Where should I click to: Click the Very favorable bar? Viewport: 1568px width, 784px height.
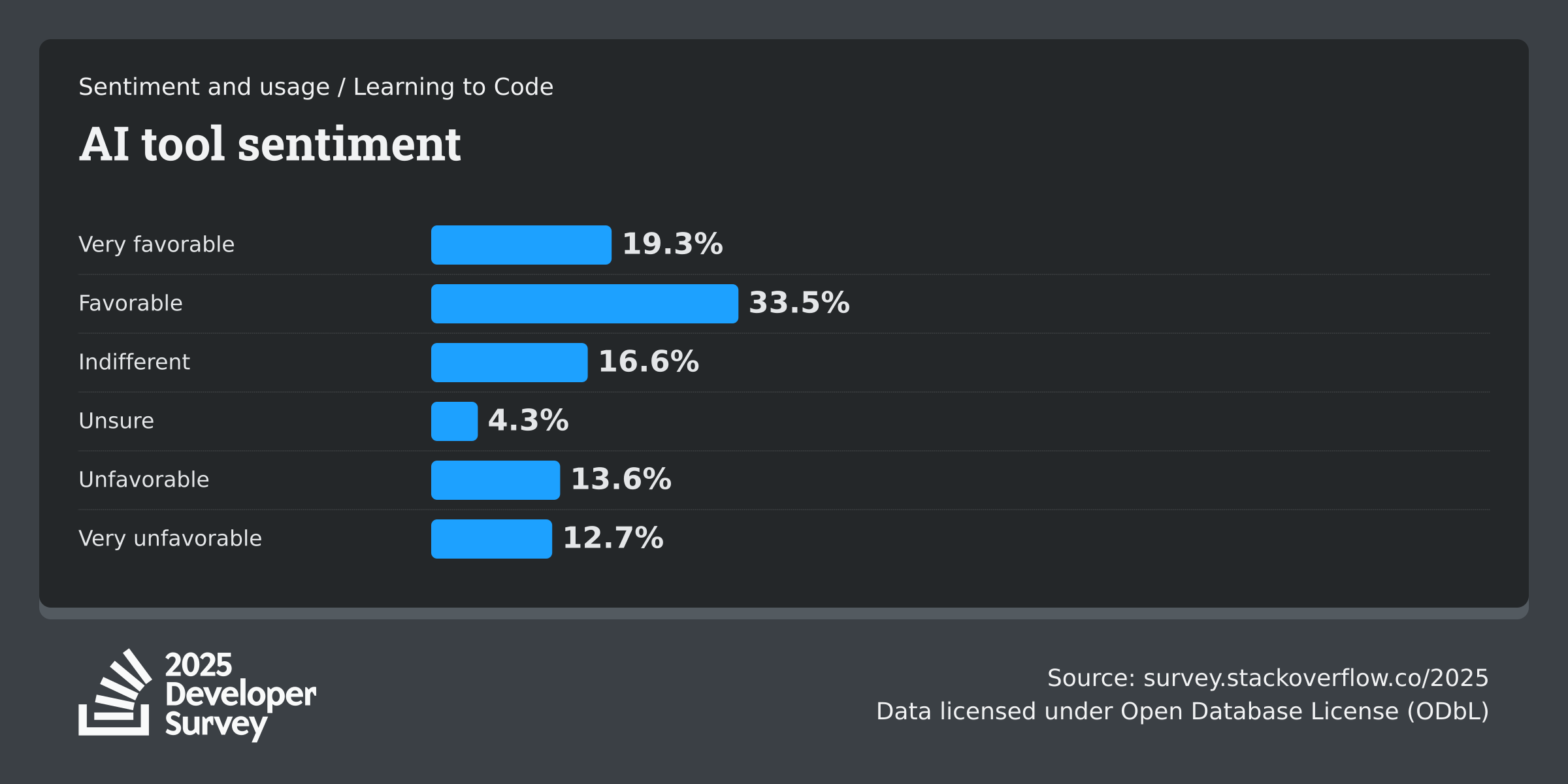click(x=521, y=245)
